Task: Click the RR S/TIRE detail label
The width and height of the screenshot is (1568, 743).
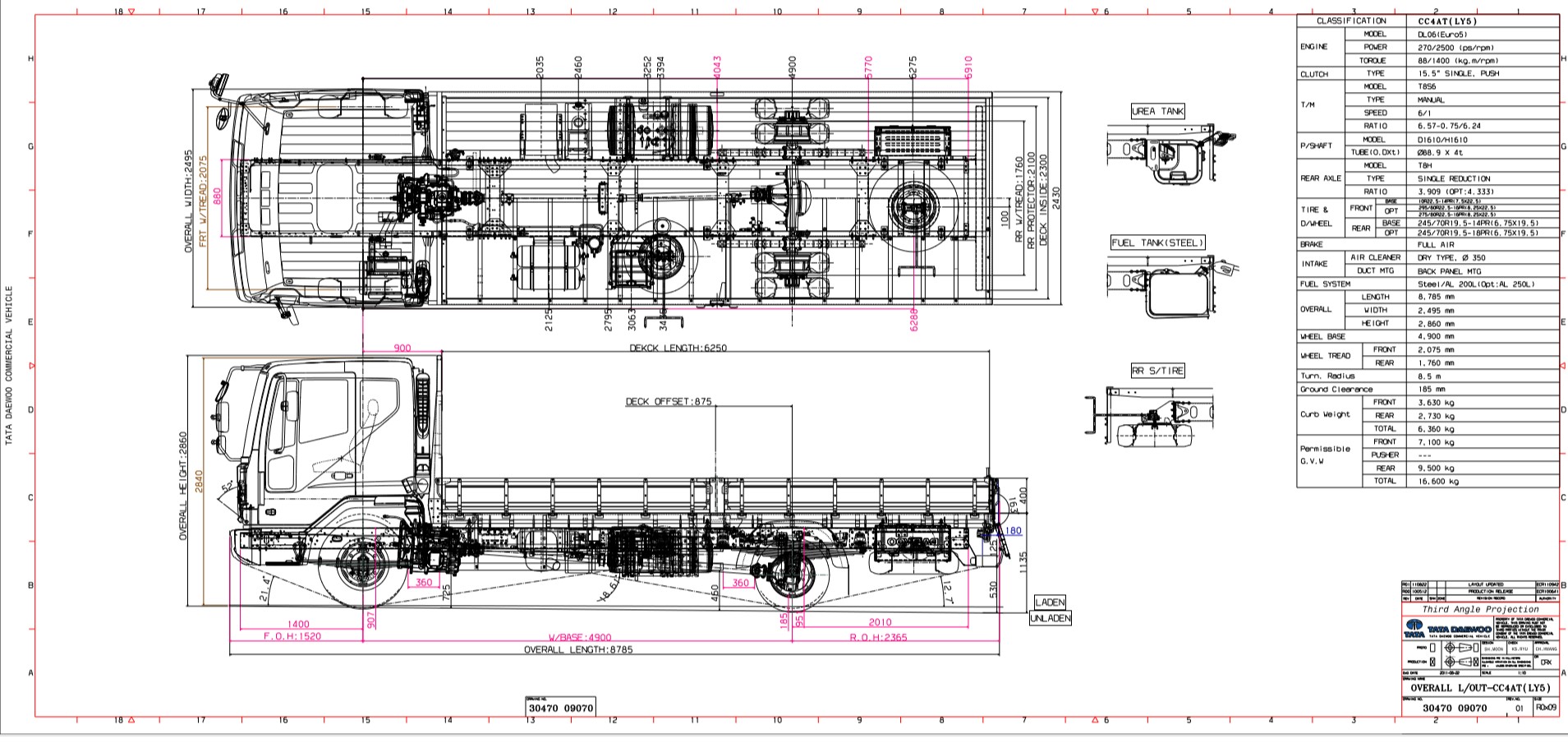Action: (x=1158, y=371)
